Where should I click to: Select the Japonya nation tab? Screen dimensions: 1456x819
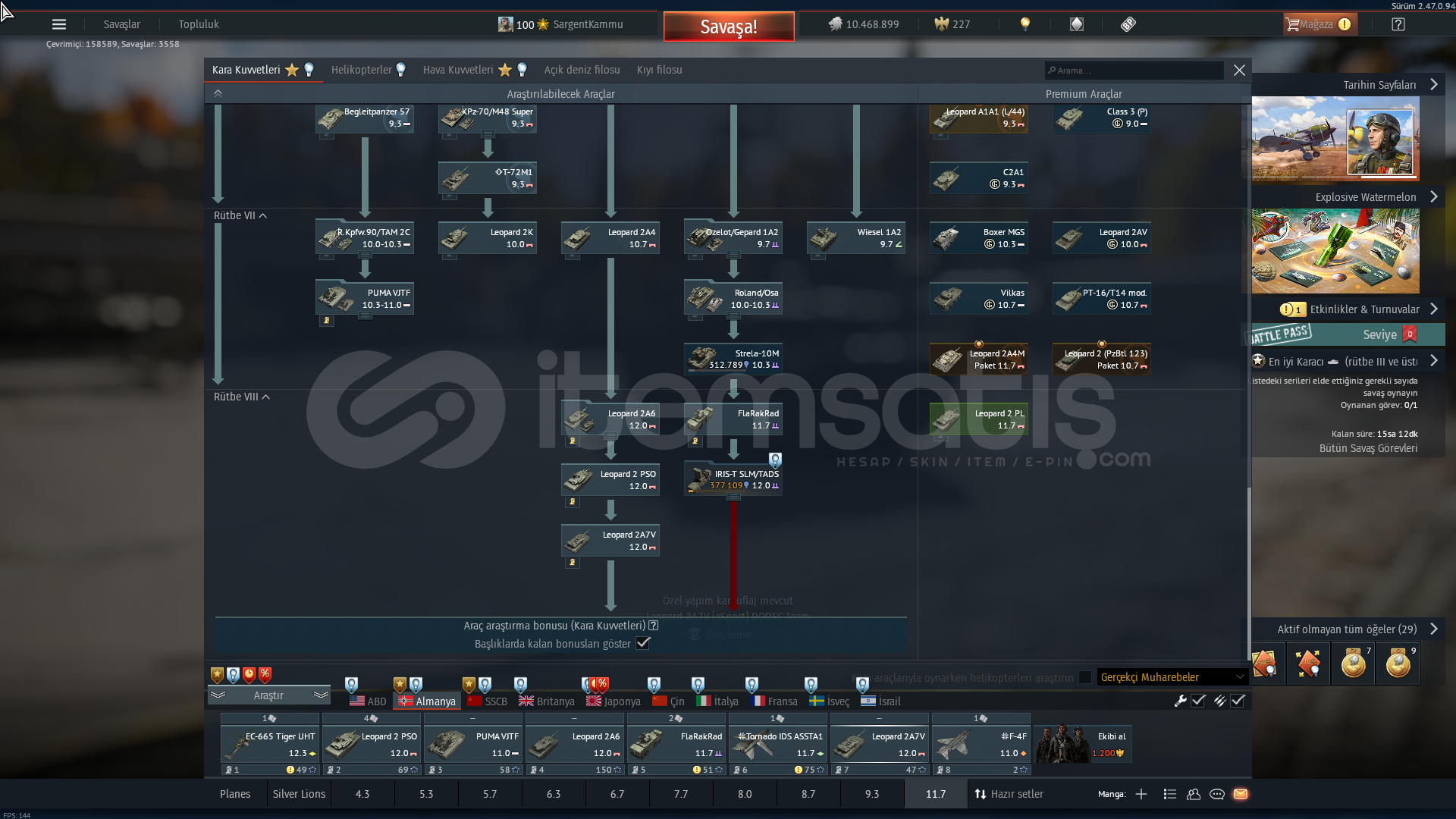(613, 701)
